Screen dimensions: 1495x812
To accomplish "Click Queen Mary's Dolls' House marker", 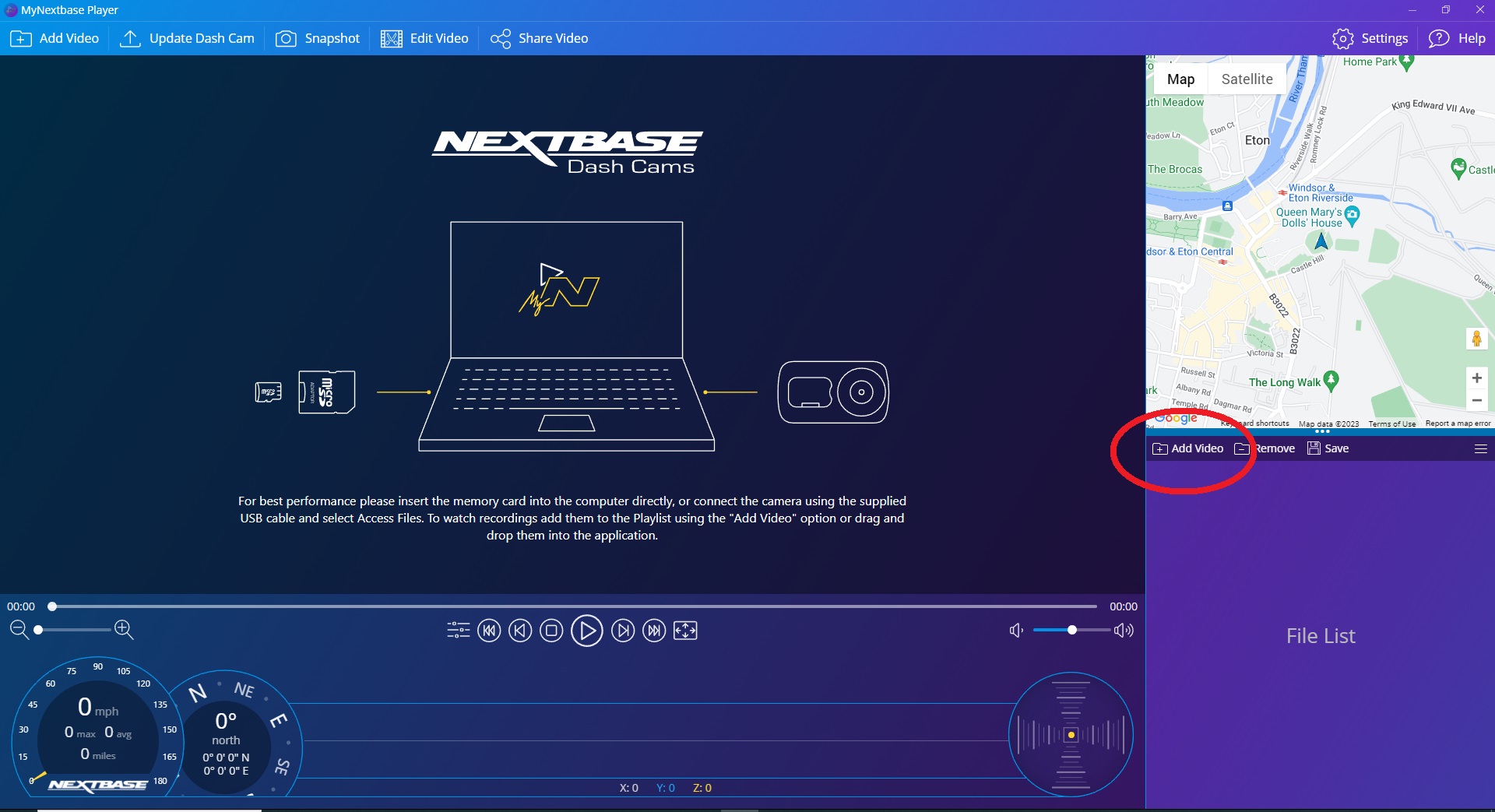I will (x=1352, y=216).
